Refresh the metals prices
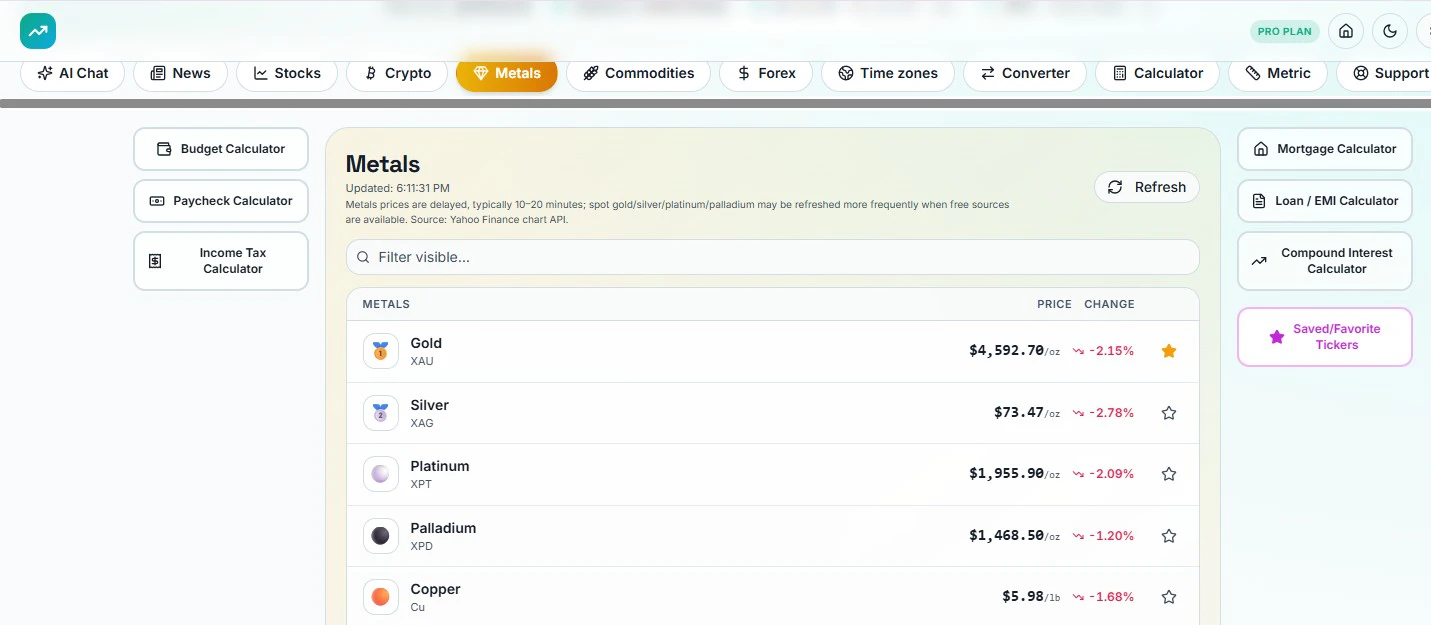Viewport: 1431px width, 625px height. coord(1147,187)
